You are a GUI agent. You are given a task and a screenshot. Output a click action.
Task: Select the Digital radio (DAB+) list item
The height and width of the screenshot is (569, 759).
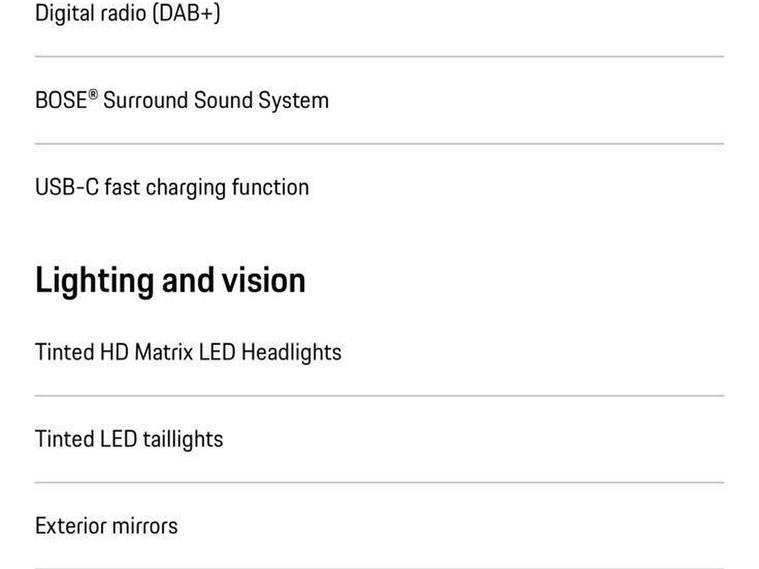(380, 14)
